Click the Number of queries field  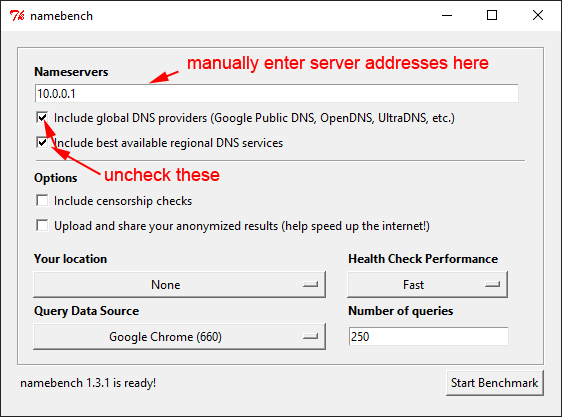(428, 336)
